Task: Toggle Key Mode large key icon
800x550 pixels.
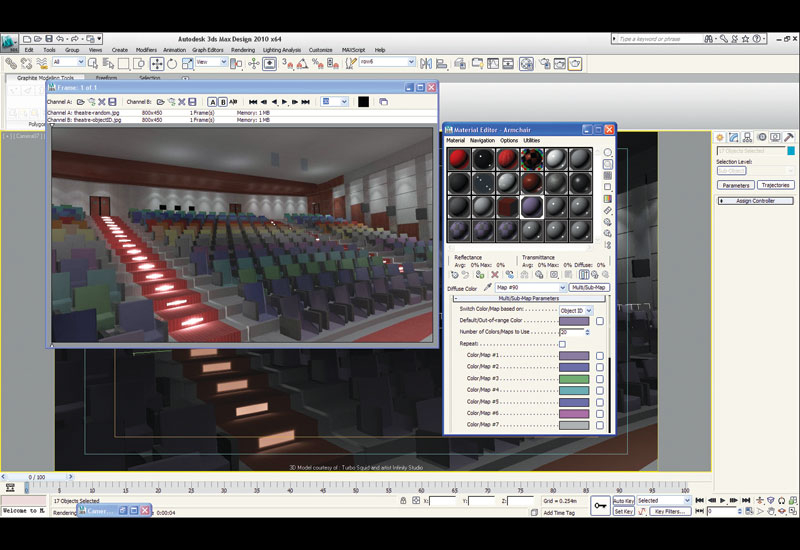Action: click(x=600, y=506)
